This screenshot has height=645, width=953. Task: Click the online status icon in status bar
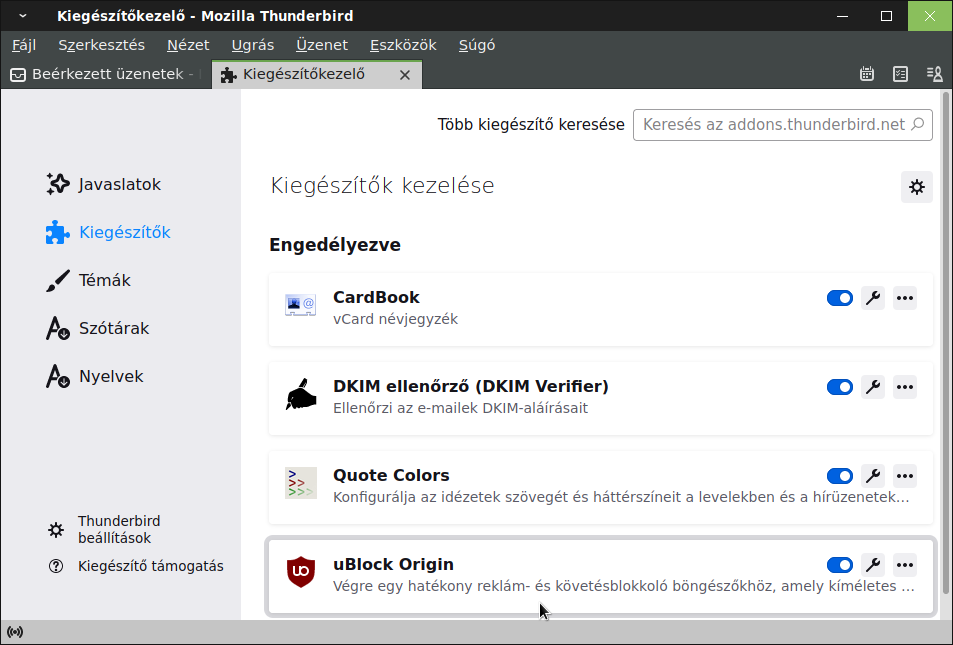15,632
